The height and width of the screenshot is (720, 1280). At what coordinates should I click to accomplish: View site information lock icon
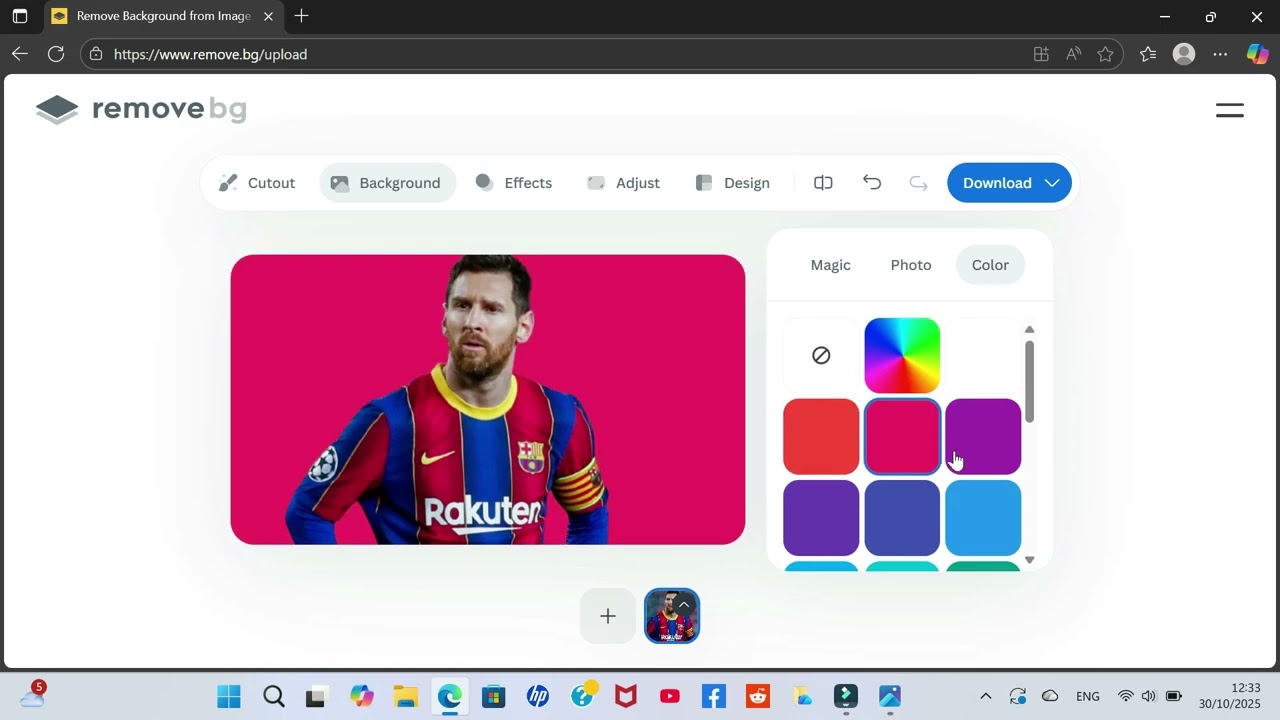click(x=96, y=54)
